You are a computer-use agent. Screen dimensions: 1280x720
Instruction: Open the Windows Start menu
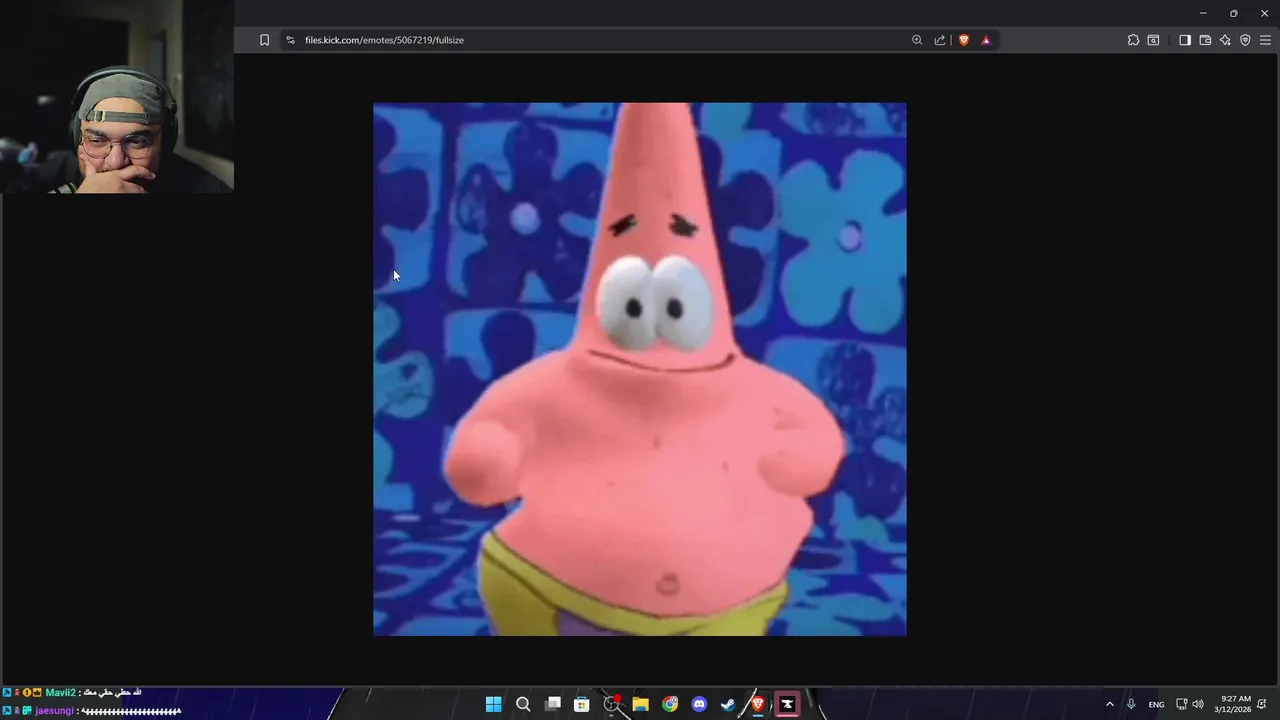click(493, 704)
